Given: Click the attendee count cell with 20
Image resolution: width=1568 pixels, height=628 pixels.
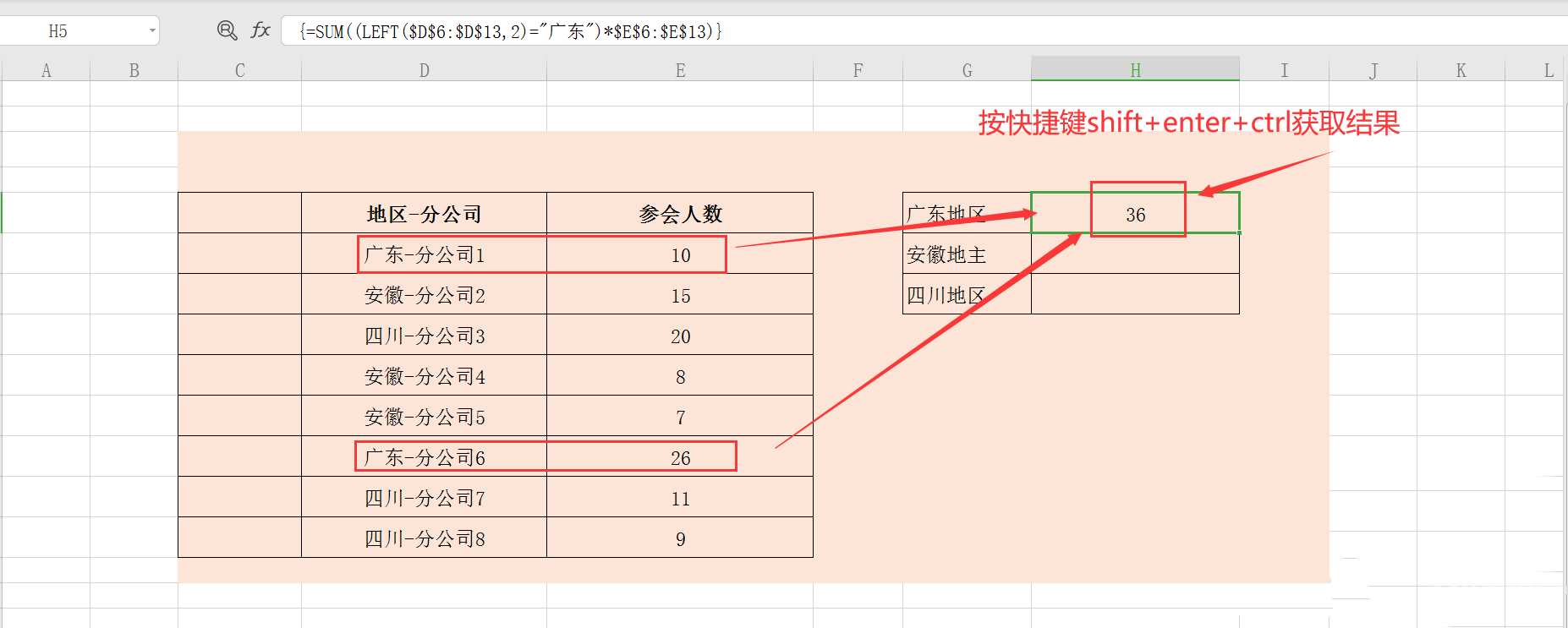Looking at the screenshot, I should point(680,335).
